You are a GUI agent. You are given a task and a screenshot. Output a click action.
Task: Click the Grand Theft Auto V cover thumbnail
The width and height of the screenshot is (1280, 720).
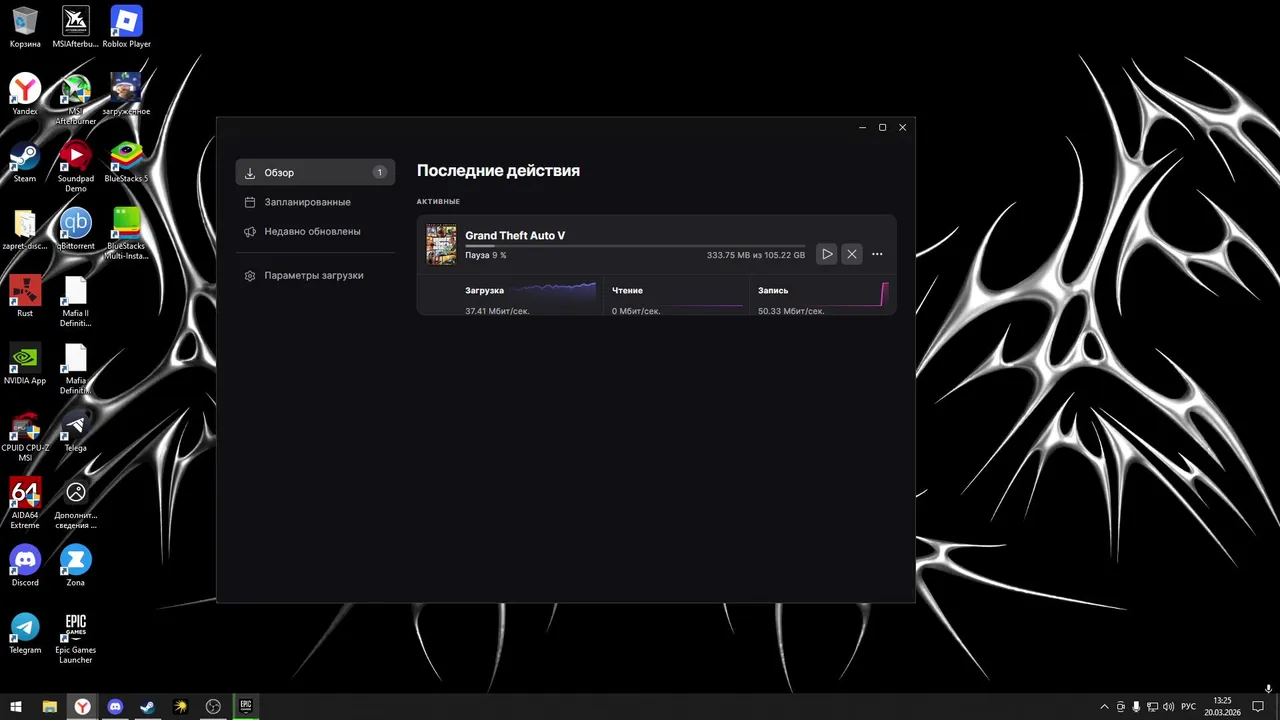click(x=441, y=245)
